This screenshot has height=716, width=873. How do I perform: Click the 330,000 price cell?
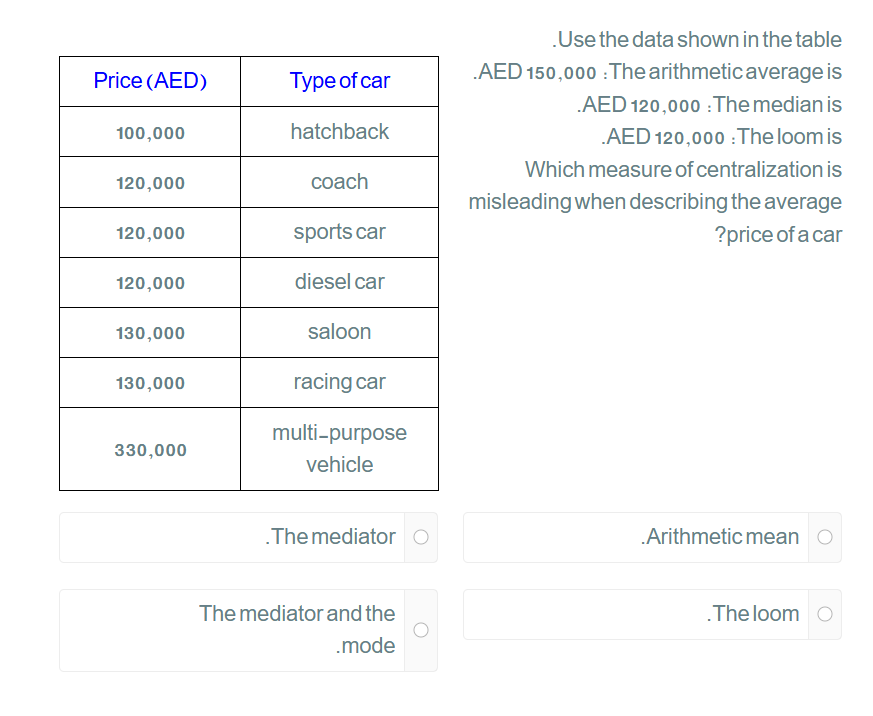pyautogui.click(x=150, y=450)
